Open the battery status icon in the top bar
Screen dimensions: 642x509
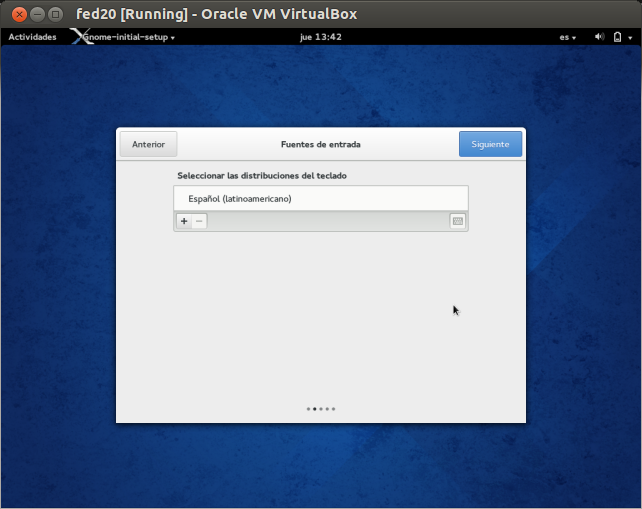coord(617,37)
